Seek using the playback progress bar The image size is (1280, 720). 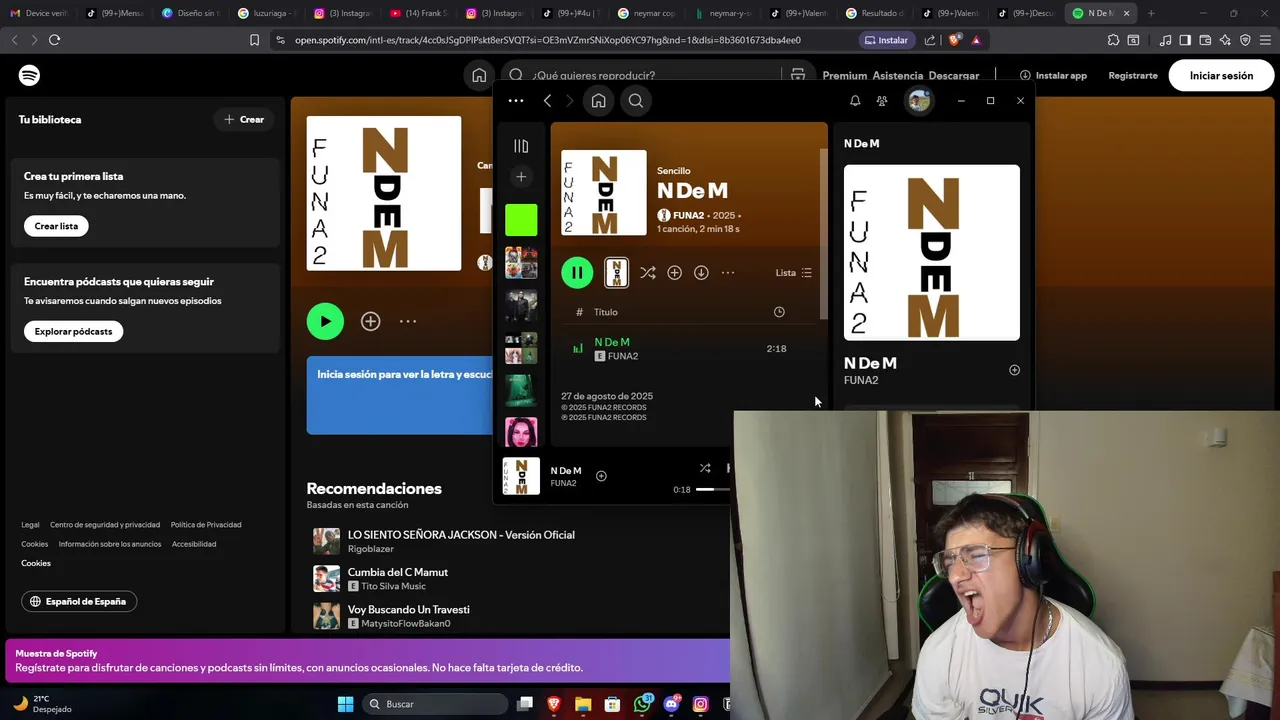click(x=713, y=490)
